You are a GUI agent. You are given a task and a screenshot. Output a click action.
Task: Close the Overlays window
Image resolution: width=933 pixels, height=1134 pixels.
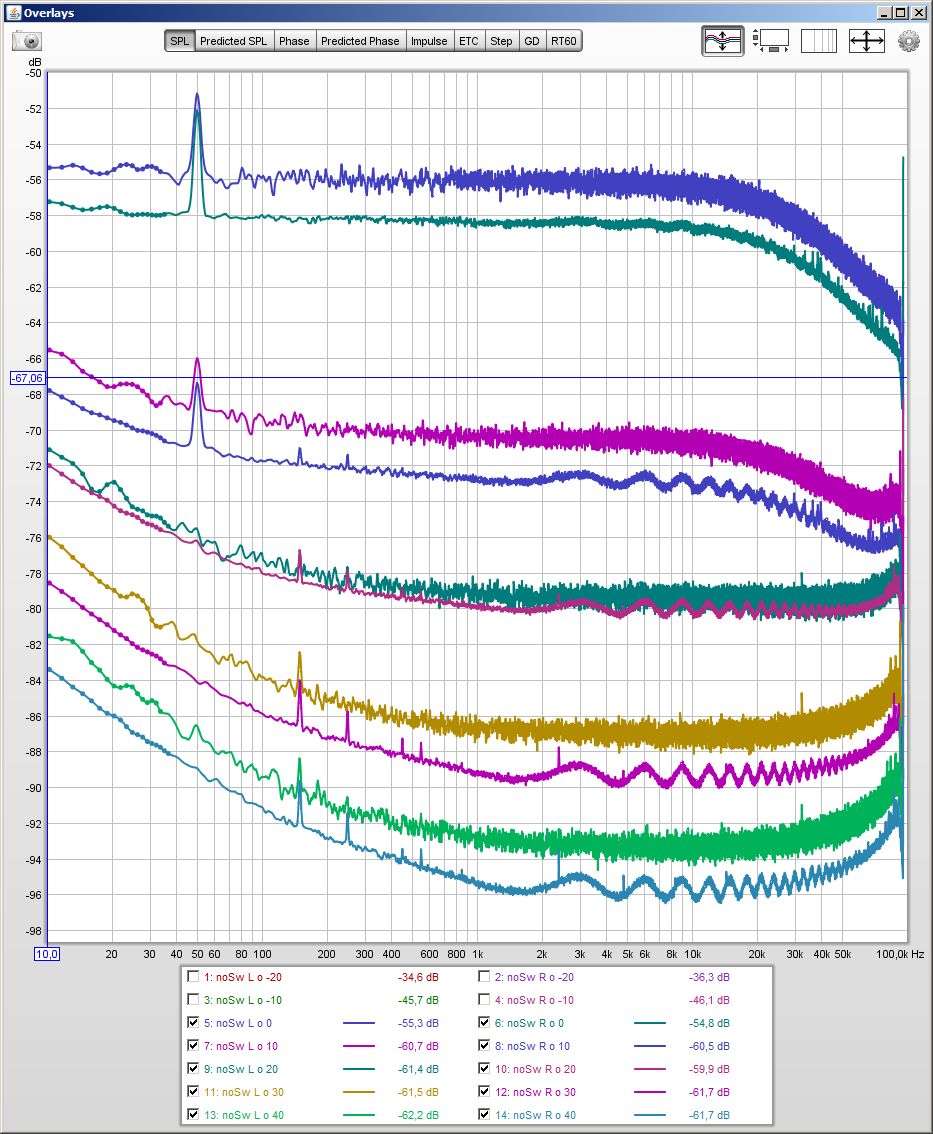919,12
